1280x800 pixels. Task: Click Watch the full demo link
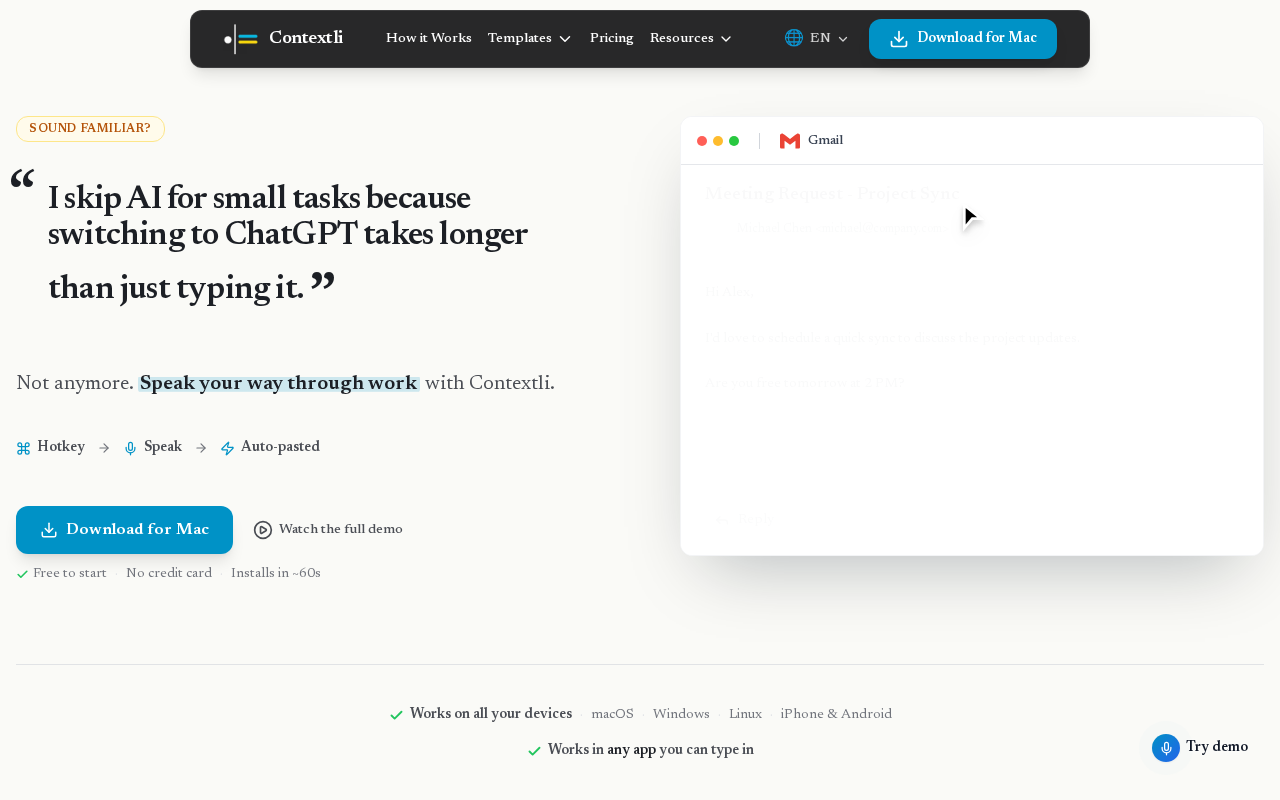(328, 530)
